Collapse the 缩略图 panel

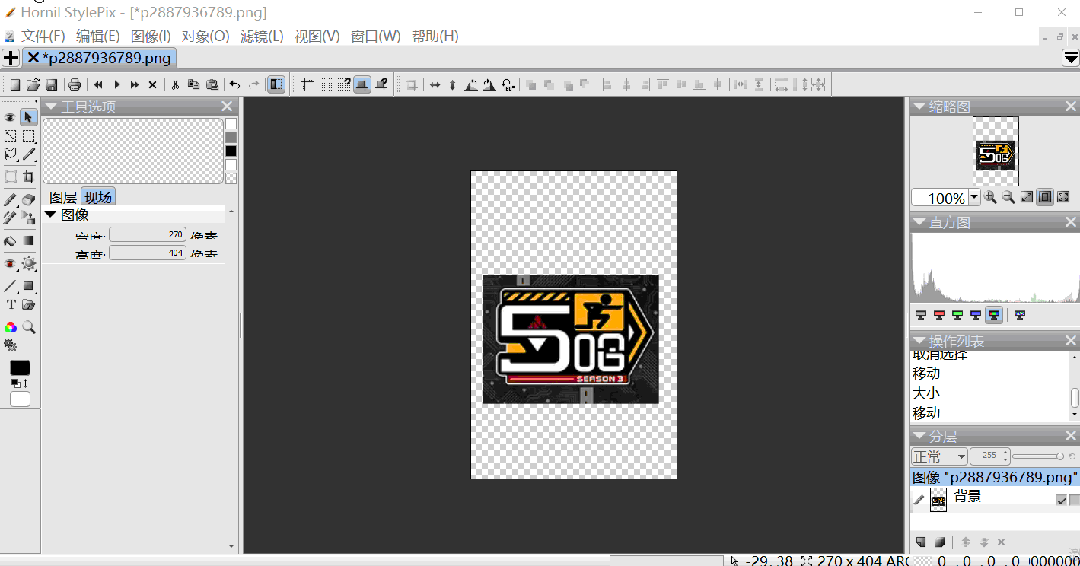coord(919,106)
